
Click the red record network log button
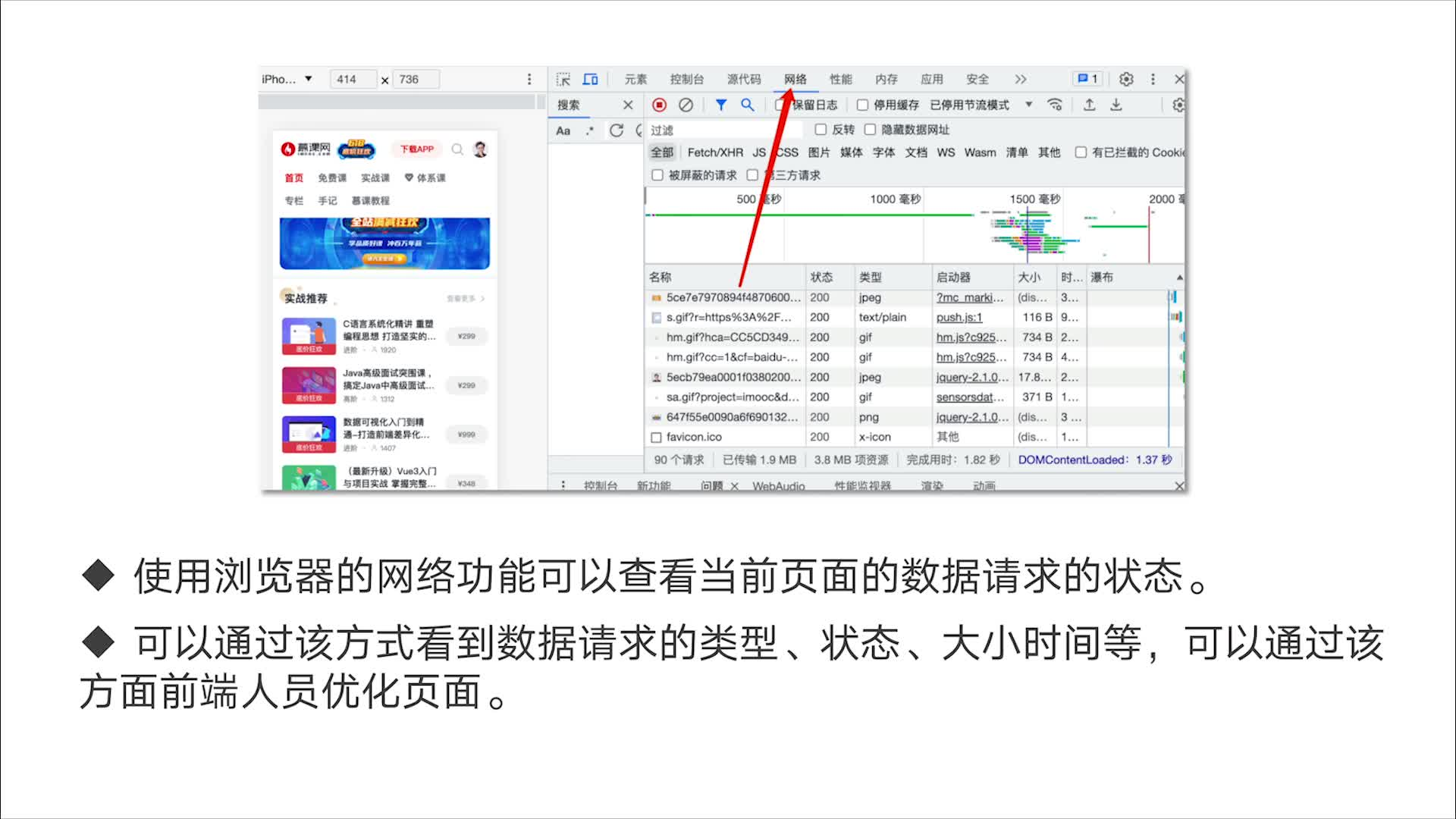659,105
